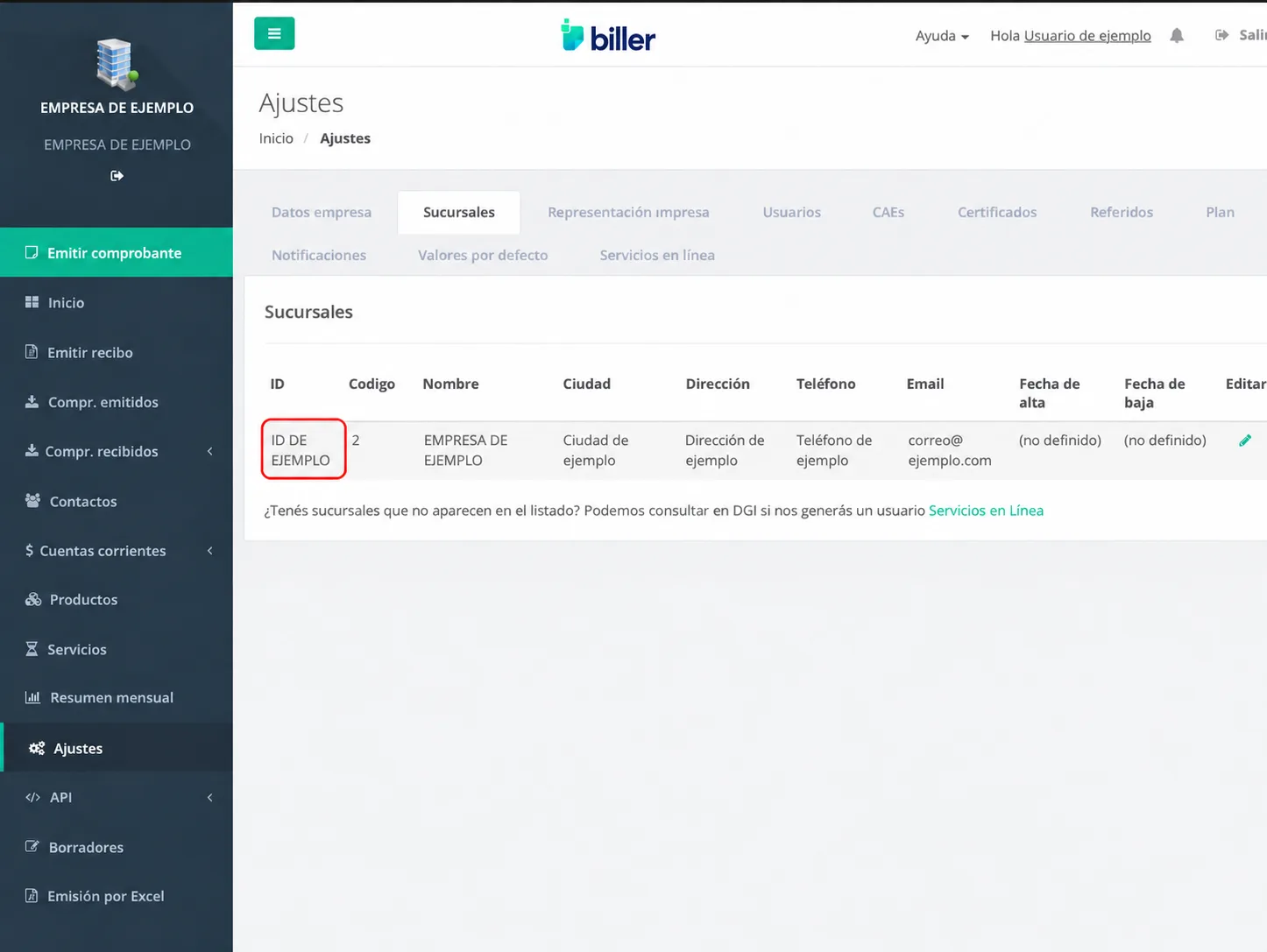Expand the Cuentas corrientes chevron
The width and height of the screenshot is (1267, 952).
tap(210, 550)
